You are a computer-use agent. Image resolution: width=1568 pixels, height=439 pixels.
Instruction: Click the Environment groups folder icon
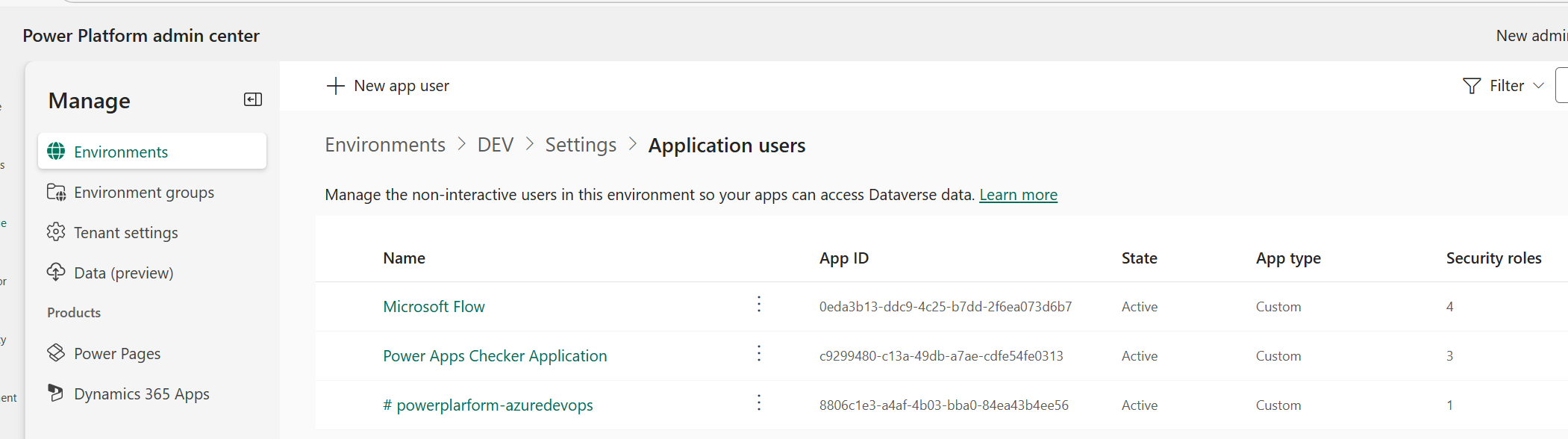[56, 192]
